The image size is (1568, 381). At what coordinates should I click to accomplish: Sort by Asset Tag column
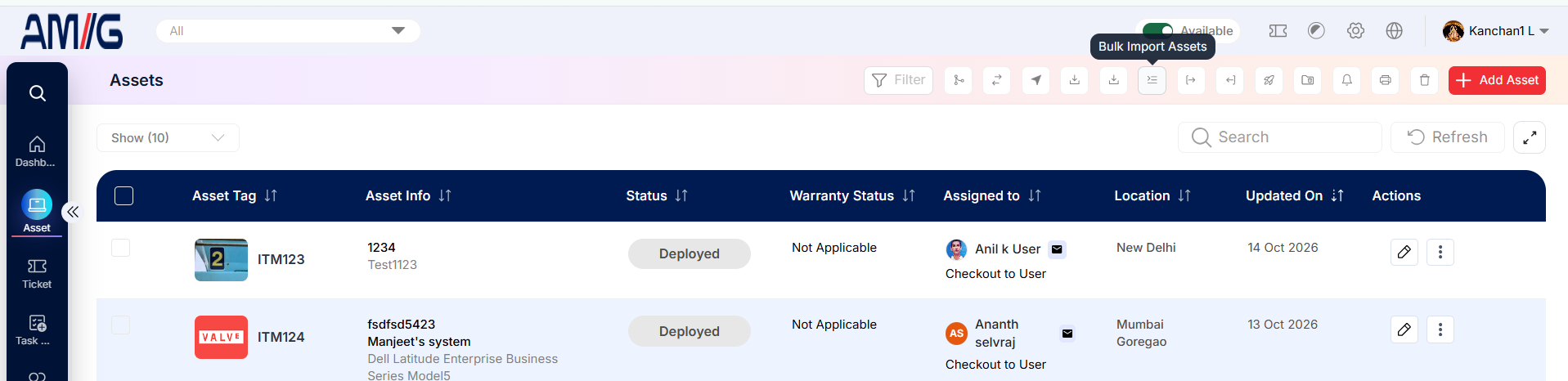click(x=271, y=196)
